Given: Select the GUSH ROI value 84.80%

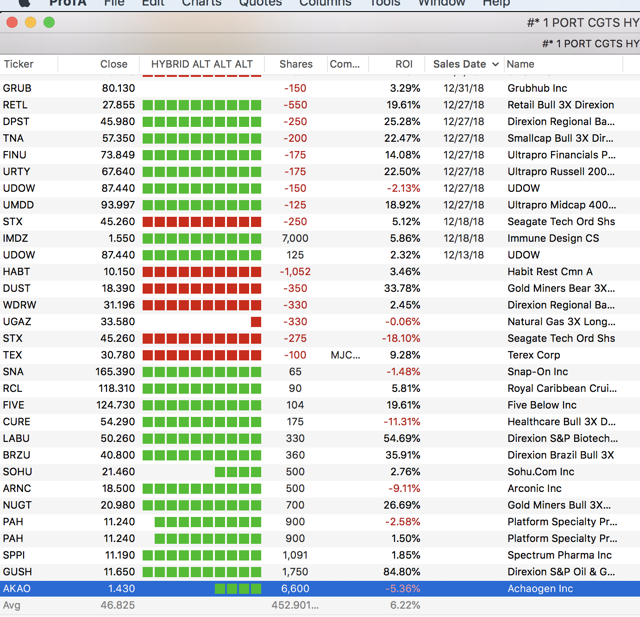Looking at the screenshot, I should point(402,572).
